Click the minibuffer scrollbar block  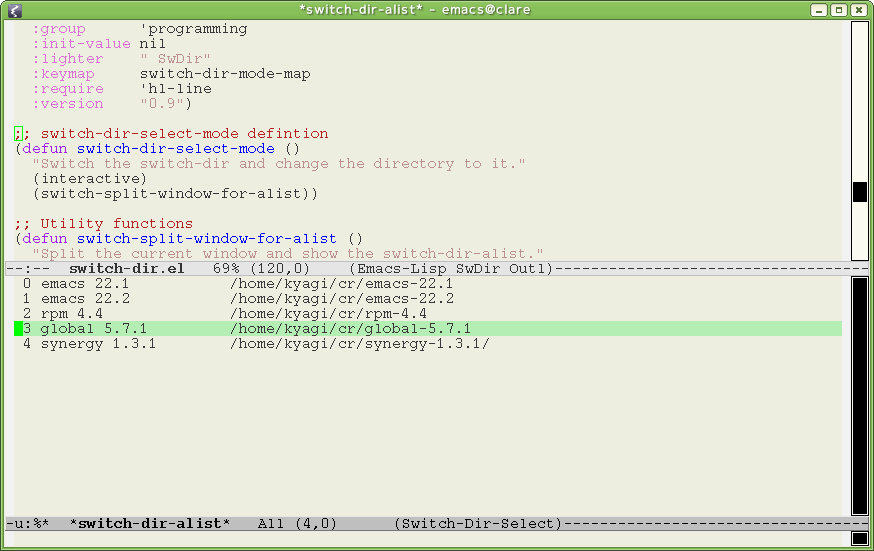tap(860, 538)
